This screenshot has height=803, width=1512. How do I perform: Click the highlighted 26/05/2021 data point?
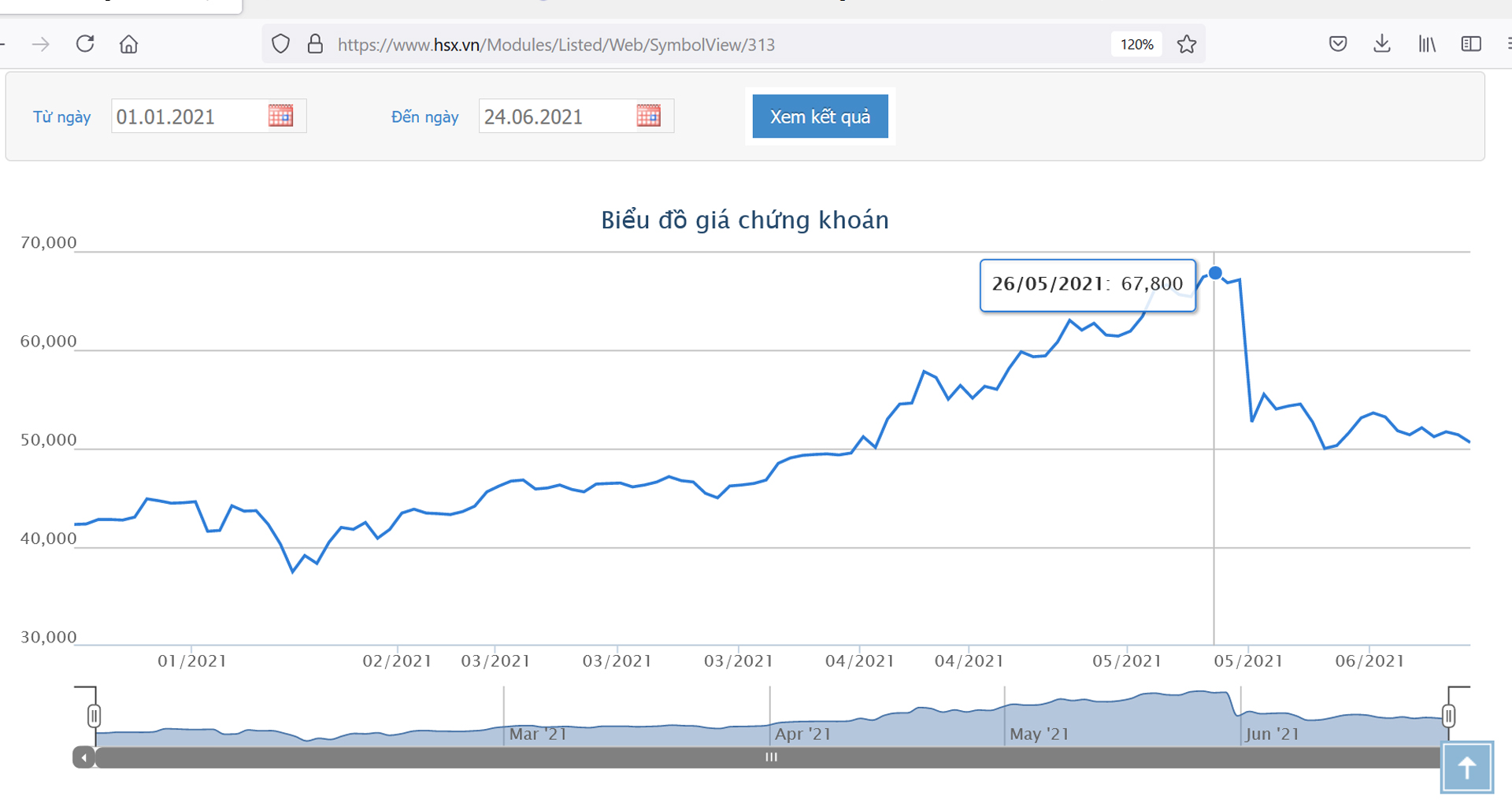tap(1215, 273)
